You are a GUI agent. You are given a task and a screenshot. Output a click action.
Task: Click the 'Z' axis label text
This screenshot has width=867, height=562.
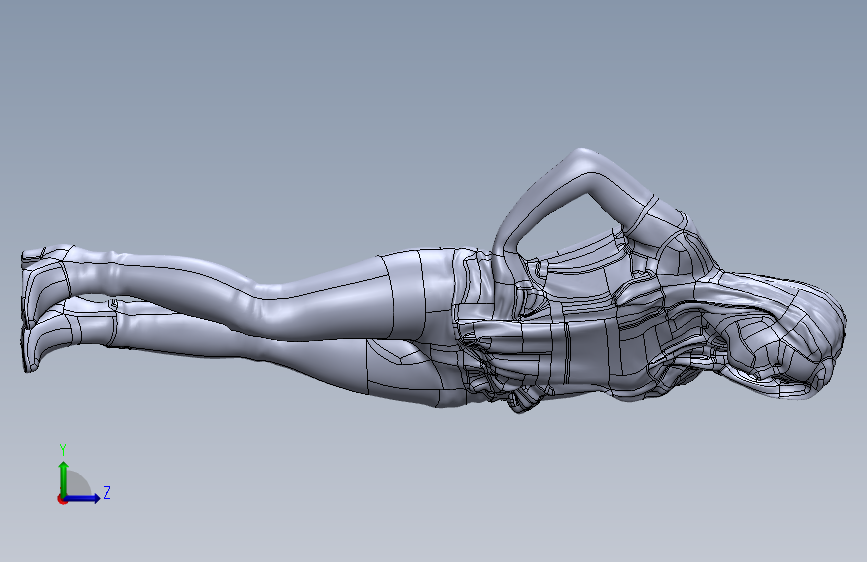[107, 492]
